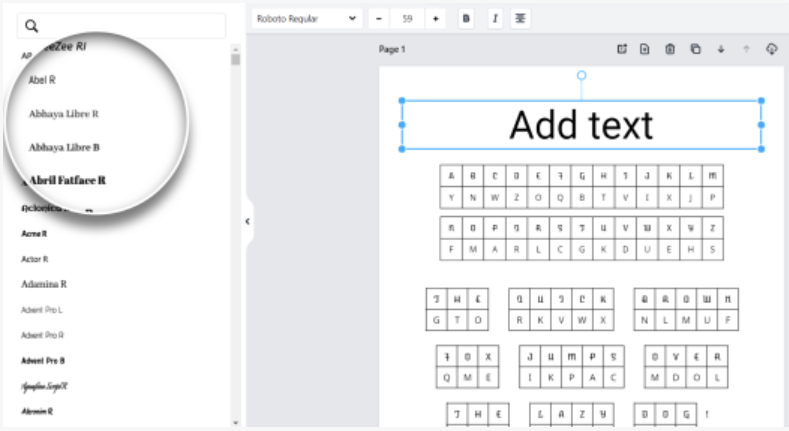Open the Roboto Regular font dropdown
This screenshot has height=431, width=789.
306,19
